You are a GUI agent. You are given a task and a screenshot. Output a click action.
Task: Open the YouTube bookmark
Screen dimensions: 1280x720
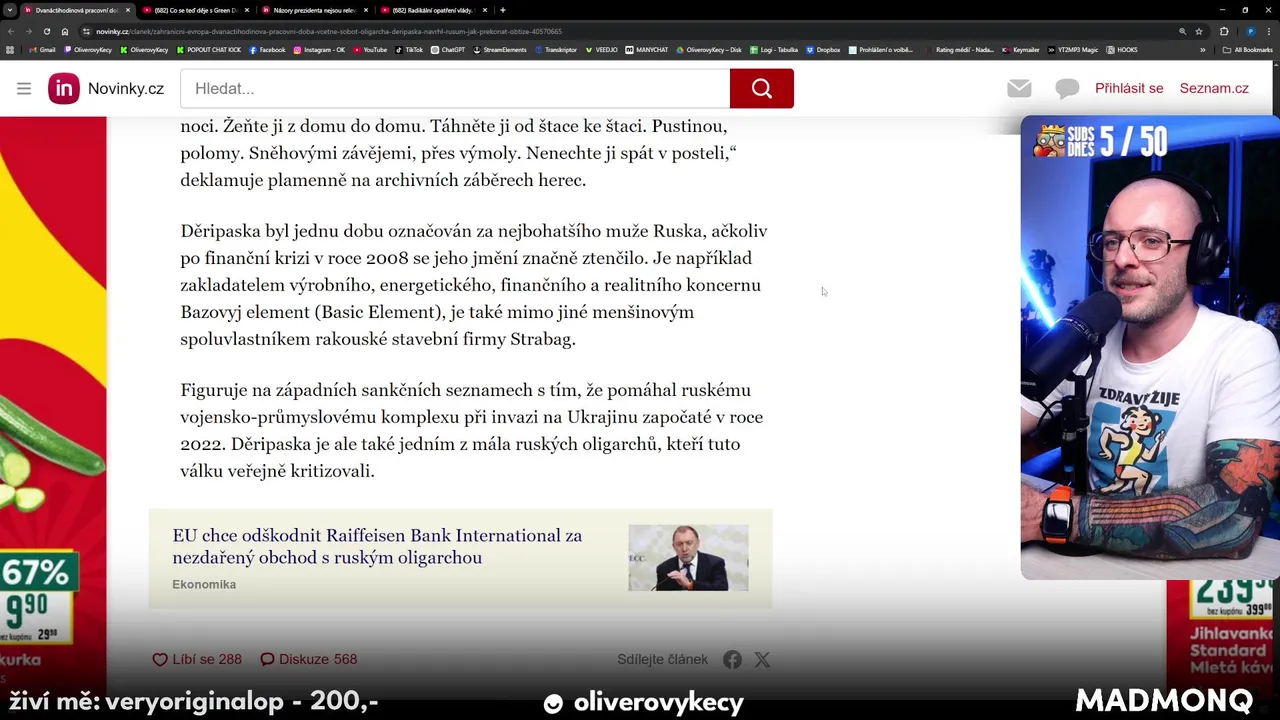click(x=370, y=50)
